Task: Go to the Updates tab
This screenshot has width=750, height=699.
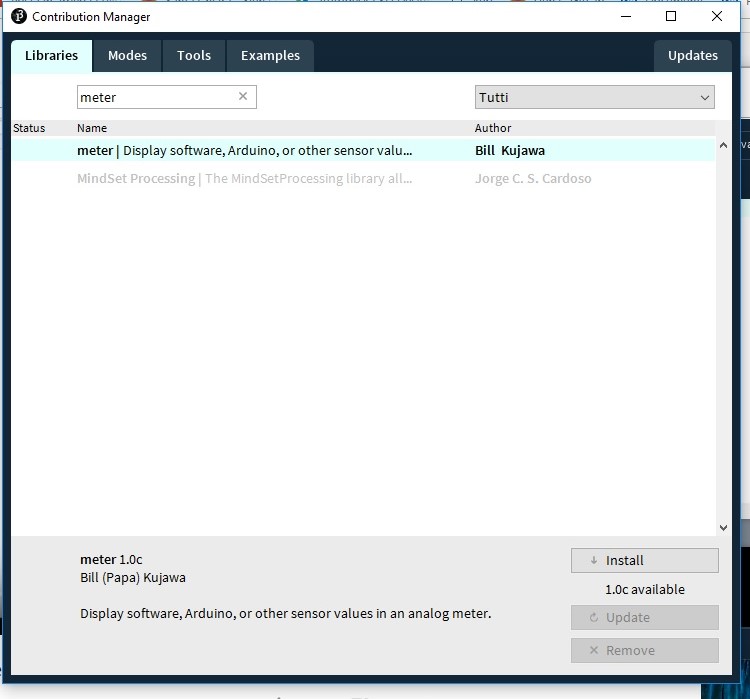Action: click(x=693, y=56)
